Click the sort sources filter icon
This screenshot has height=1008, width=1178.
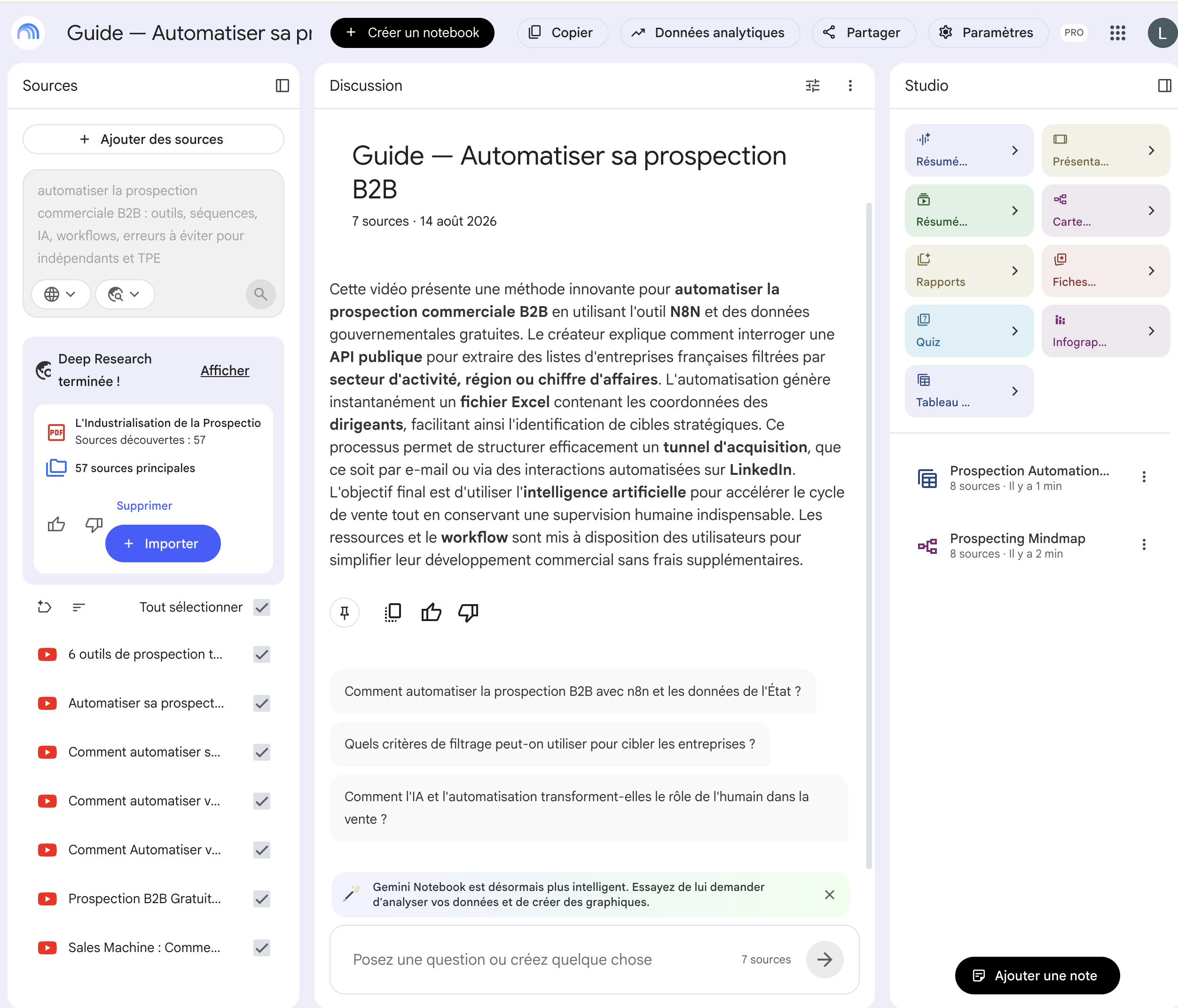point(79,607)
